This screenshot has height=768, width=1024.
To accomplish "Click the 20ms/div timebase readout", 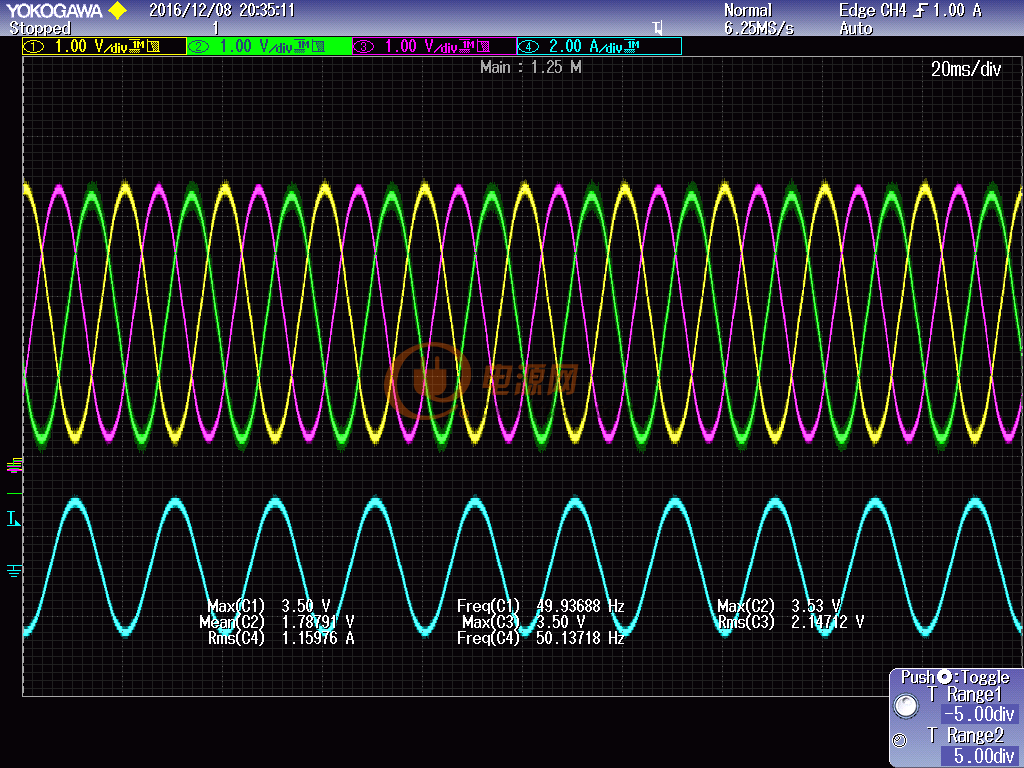I will point(966,69).
